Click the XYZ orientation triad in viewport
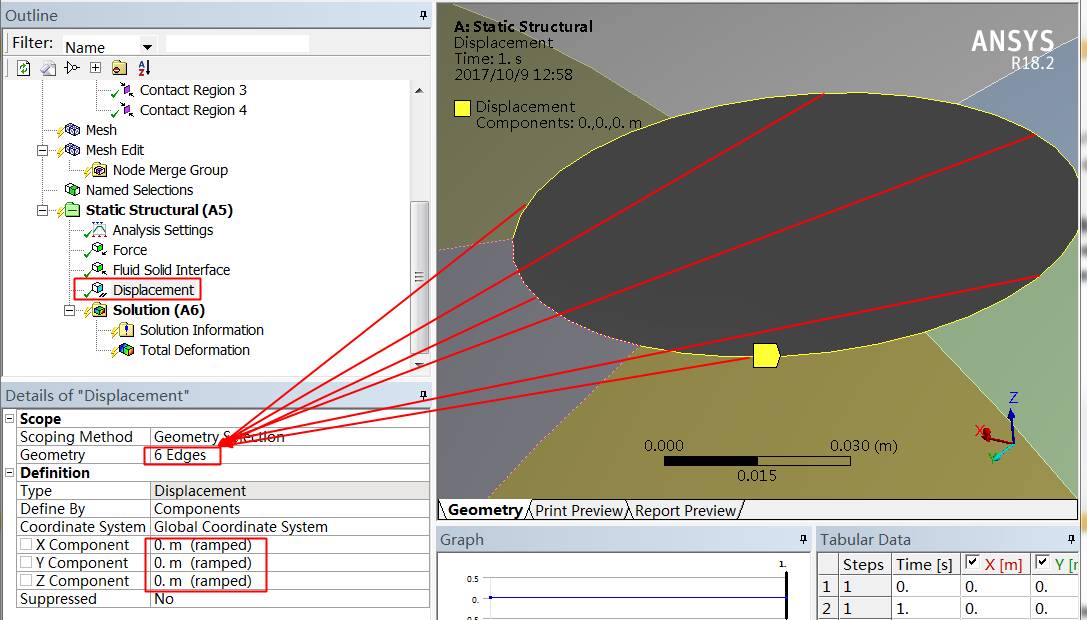 (x=998, y=427)
